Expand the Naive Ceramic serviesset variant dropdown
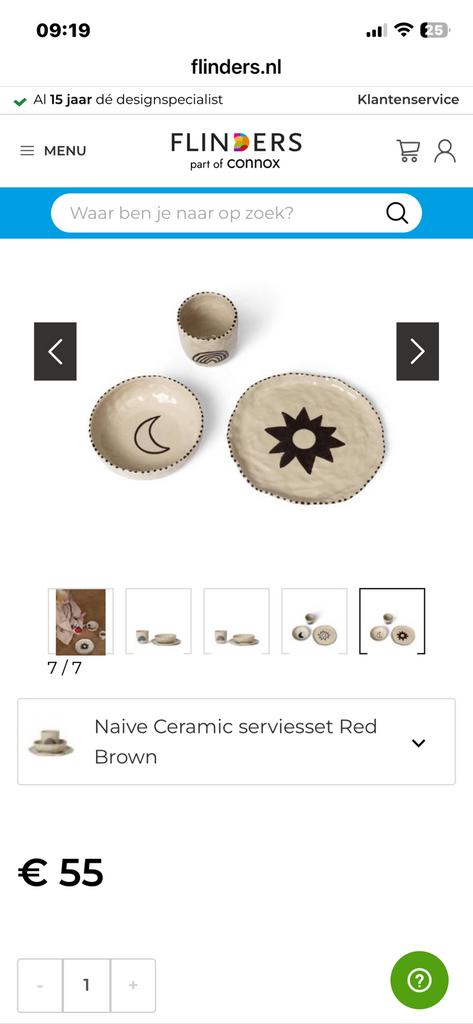The width and height of the screenshot is (473, 1024). point(236,742)
